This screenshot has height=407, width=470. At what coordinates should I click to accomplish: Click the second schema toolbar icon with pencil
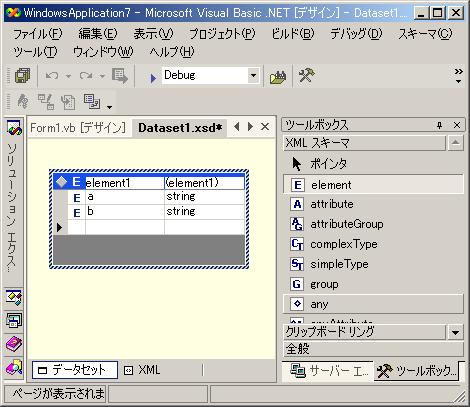tap(46, 101)
